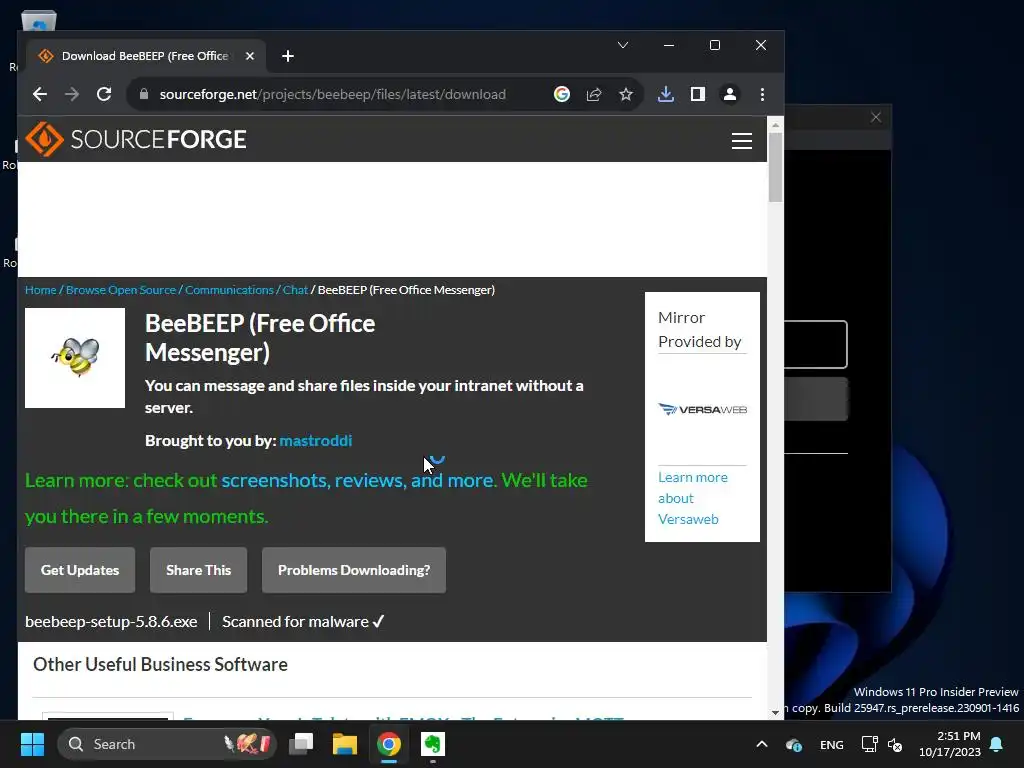Click the Versaweb mirror logo

pos(703,409)
